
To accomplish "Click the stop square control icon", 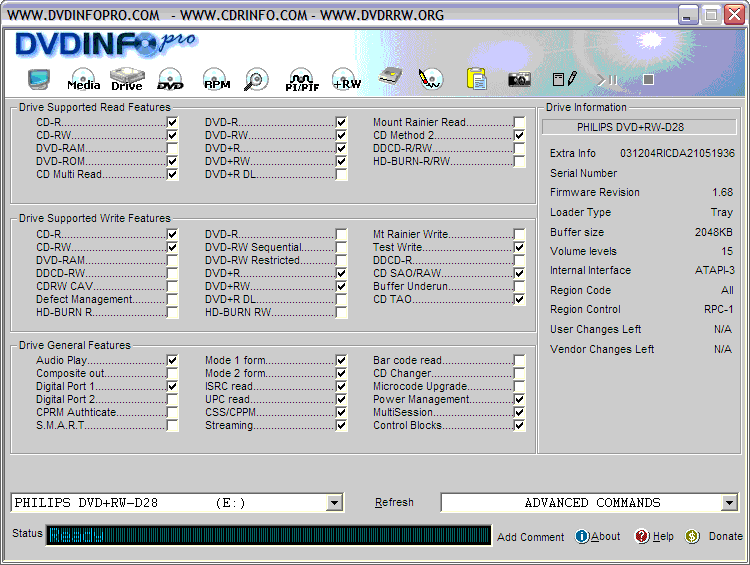I will pos(648,79).
